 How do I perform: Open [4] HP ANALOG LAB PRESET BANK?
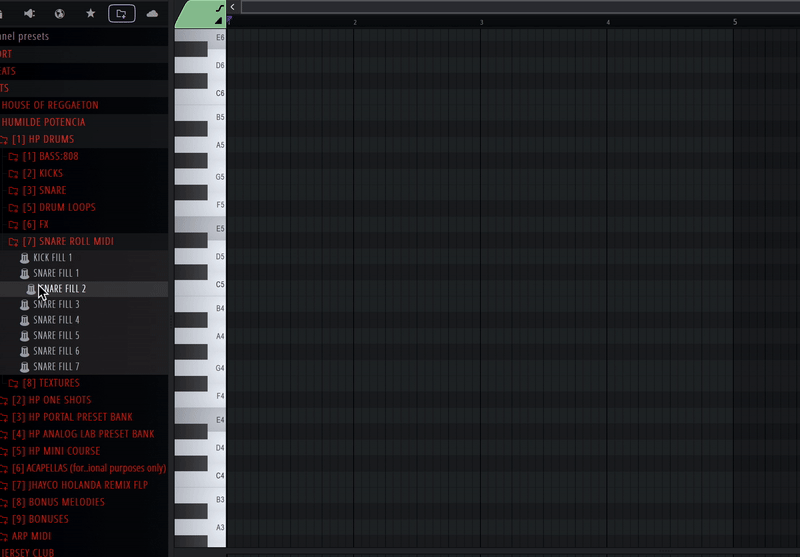tap(83, 434)
